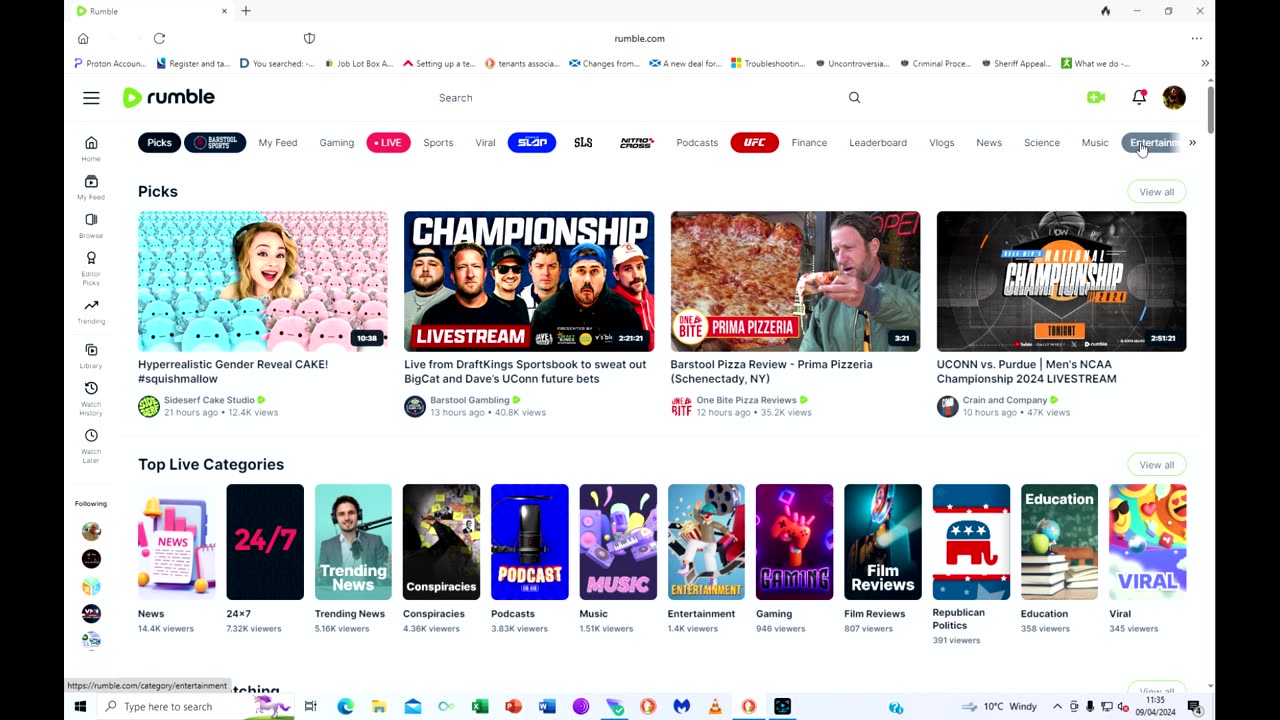Open the notifications bell
1280x720 pixels.
click(x=1139, y=97)
